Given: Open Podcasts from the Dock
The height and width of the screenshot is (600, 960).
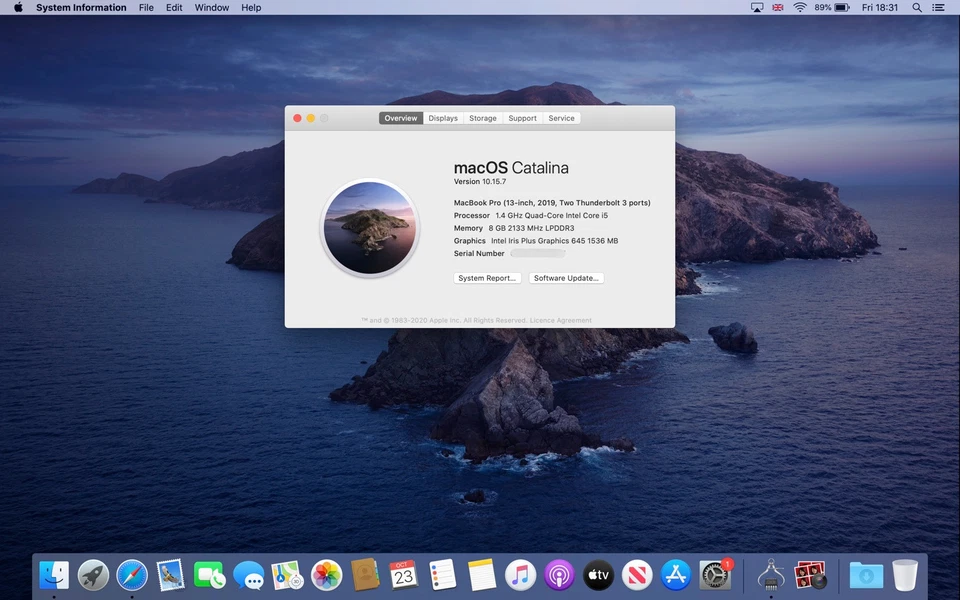Looking at the screenshot, I should 559,576.
